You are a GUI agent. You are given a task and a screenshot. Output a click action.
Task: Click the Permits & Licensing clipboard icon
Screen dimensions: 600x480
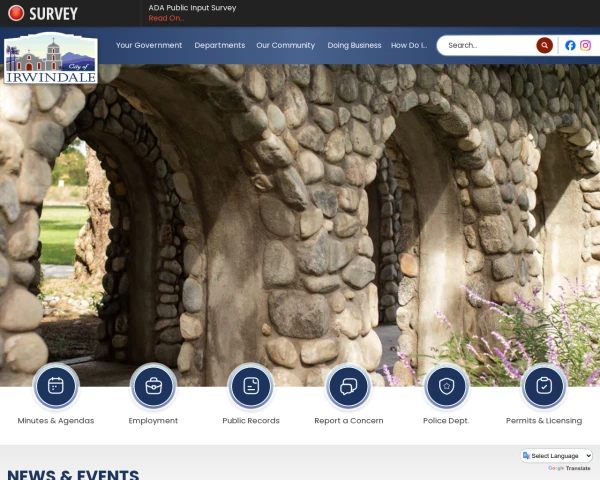(x=544, y=386)
